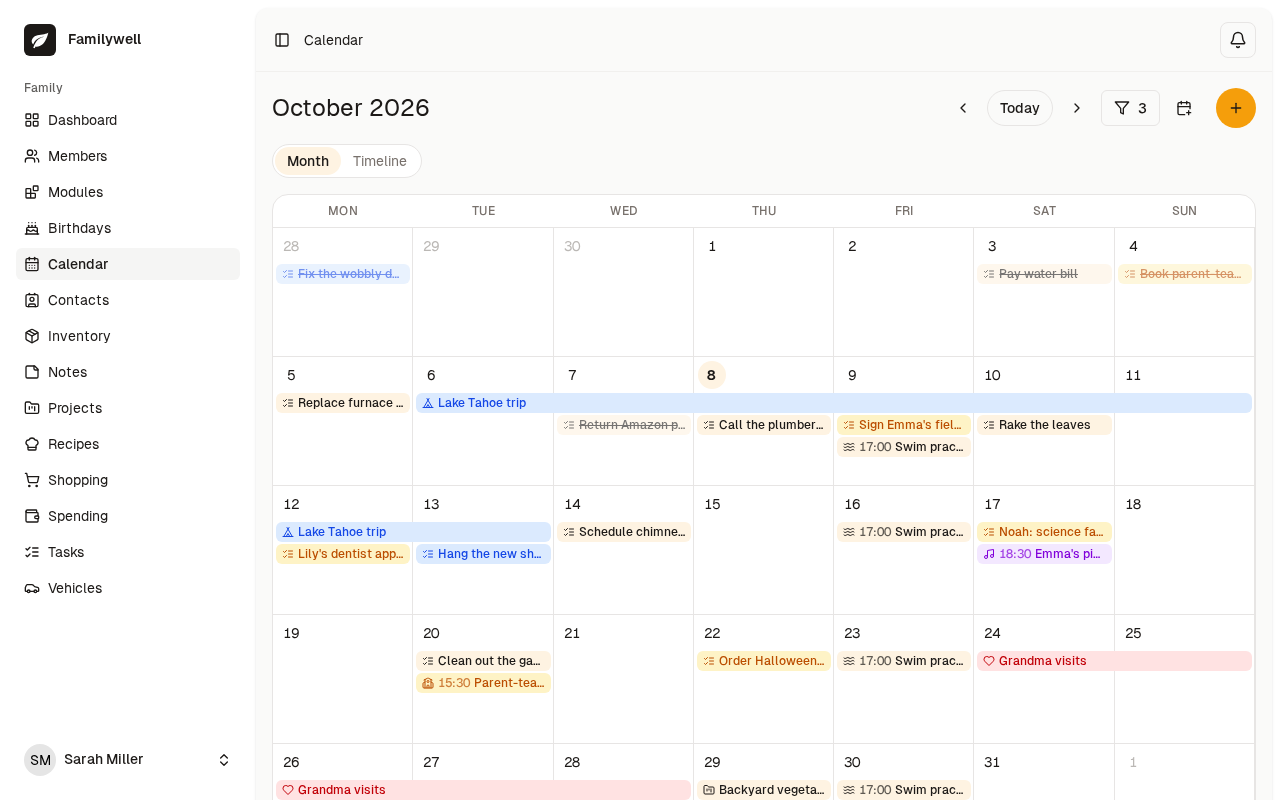Open Noah: science fa... task

tap(1044, 532)
